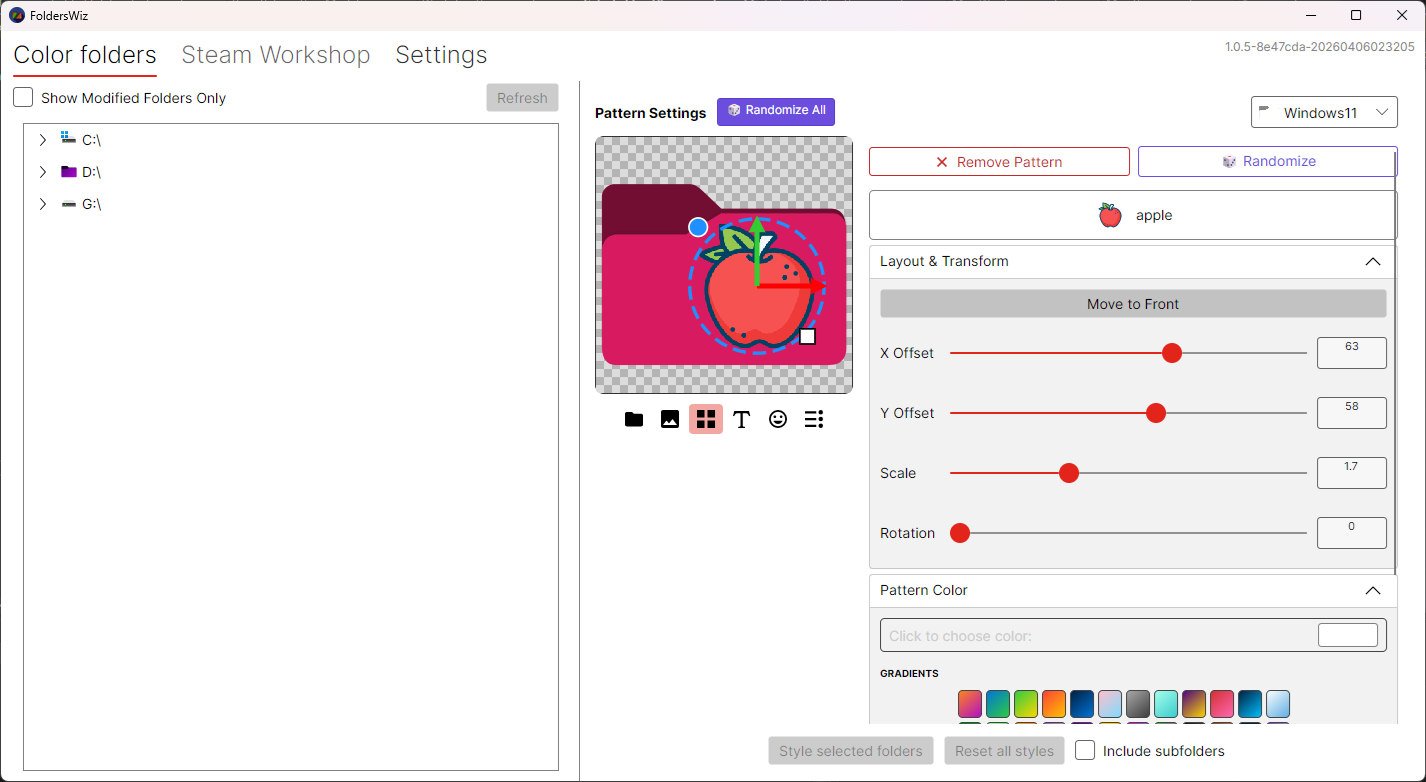Click the Move to Front button
Viewport: 1426px width, 782px height.
pos(1132,304)
